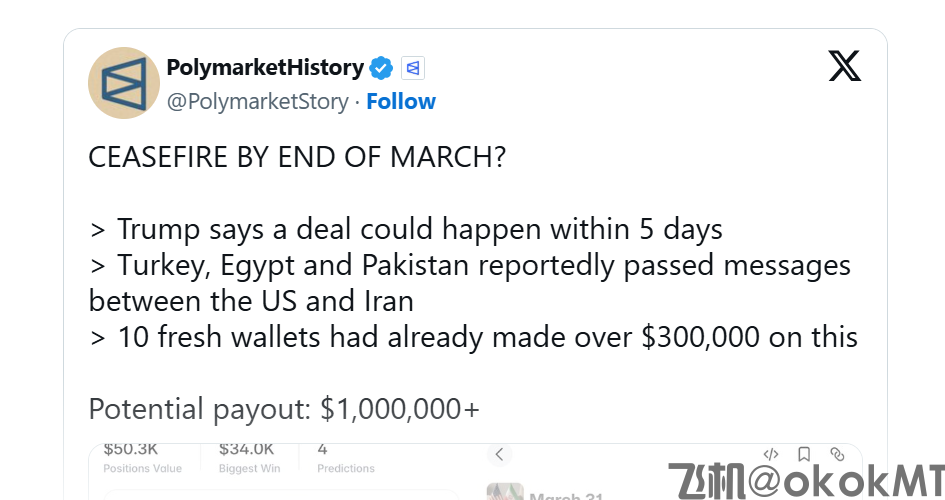Click the Trump deal within 5 days line

pyautogui.click(x=406, y=229)
